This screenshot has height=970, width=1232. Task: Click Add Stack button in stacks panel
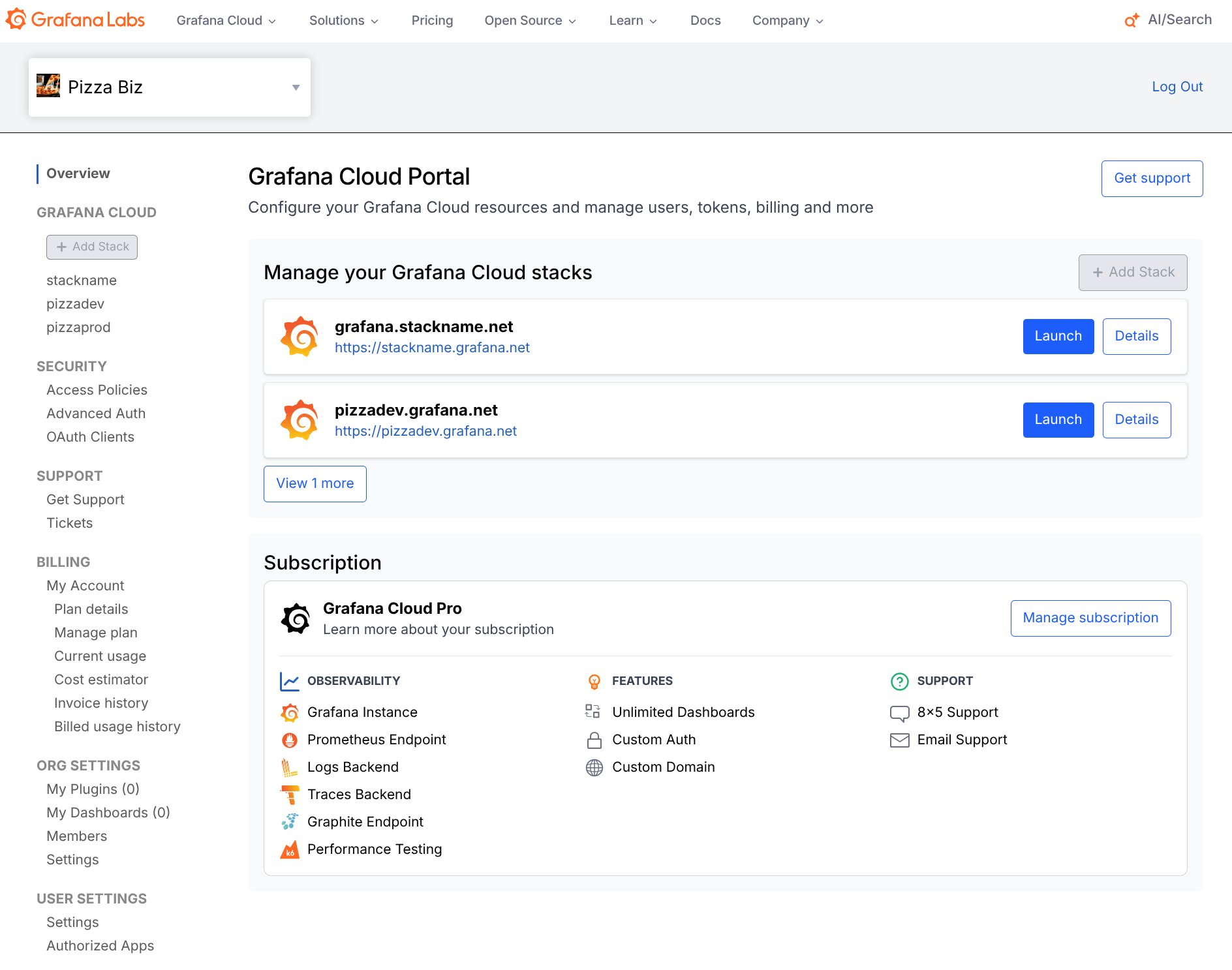1133,273
